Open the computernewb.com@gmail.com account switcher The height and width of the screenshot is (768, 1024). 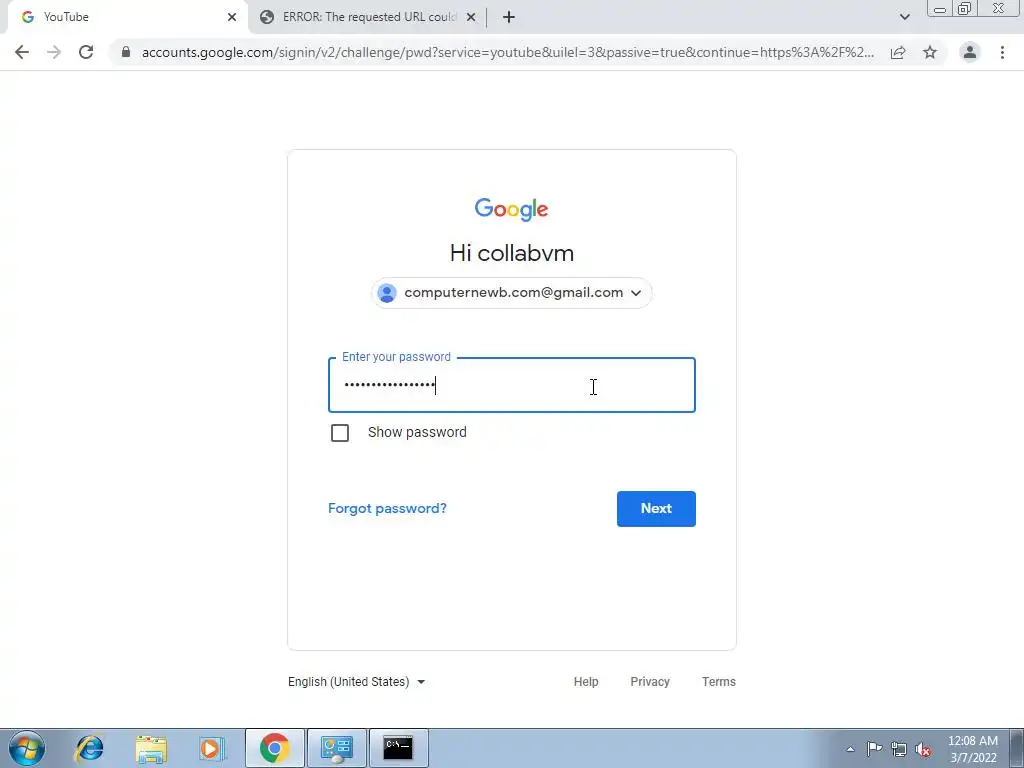tap(511, 293)
